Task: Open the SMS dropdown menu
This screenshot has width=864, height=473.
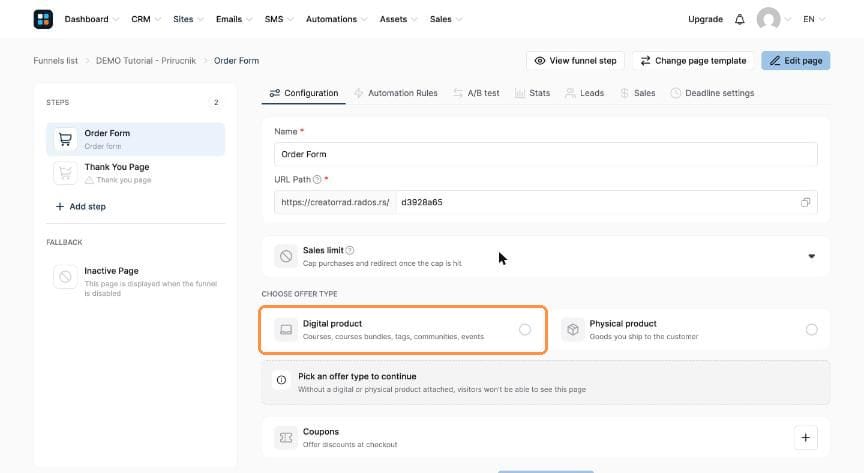Action: click(278, 19)
